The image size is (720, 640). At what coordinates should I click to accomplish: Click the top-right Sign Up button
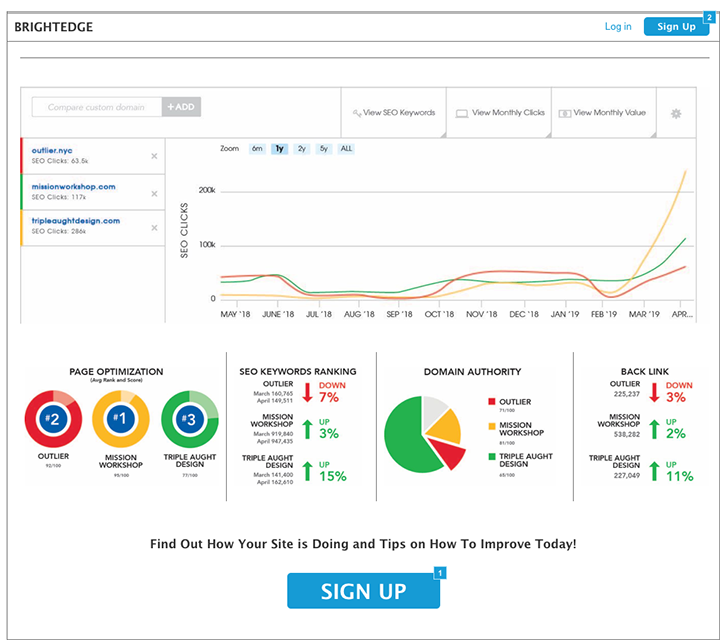click(676, 27)
